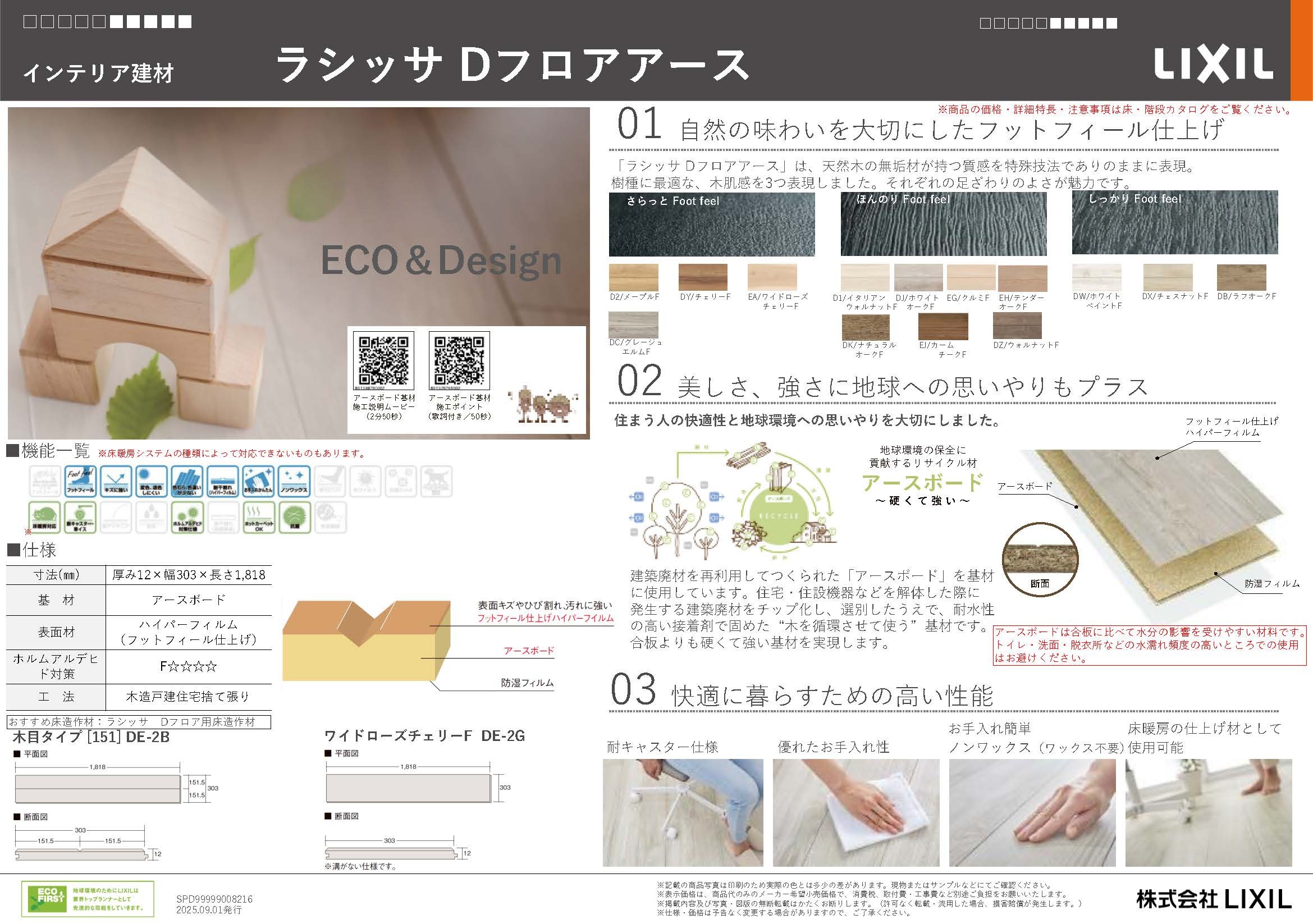The width and height of the screenshot is (1313, 924).
Task: Select the 床暖房対応 floor heating cat icon
Action: [x=44, y=518]
